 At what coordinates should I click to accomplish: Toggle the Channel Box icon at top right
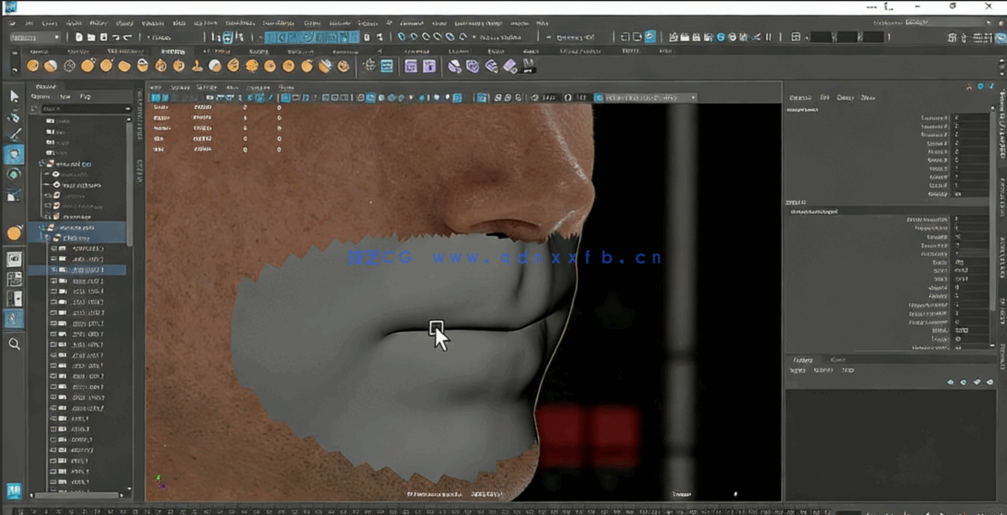(x=999, y=38)
